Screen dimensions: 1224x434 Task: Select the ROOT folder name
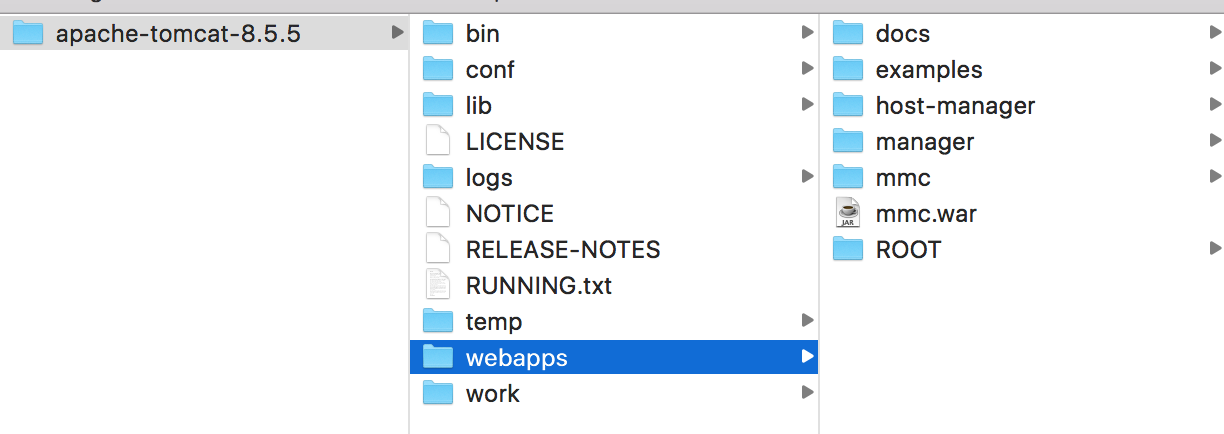[908, 250]
